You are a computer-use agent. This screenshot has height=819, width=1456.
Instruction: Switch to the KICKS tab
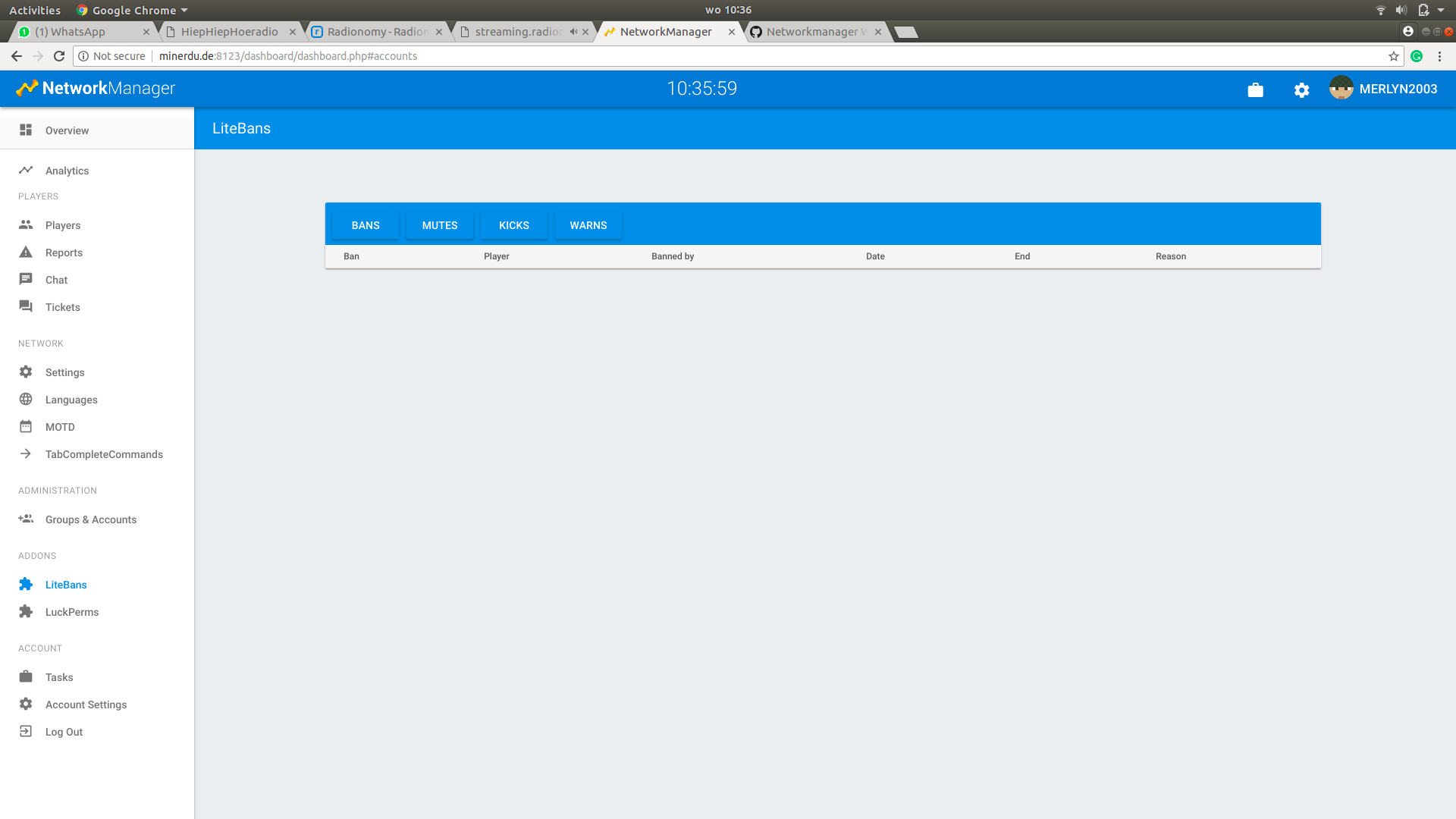click(x=514, y=225)
